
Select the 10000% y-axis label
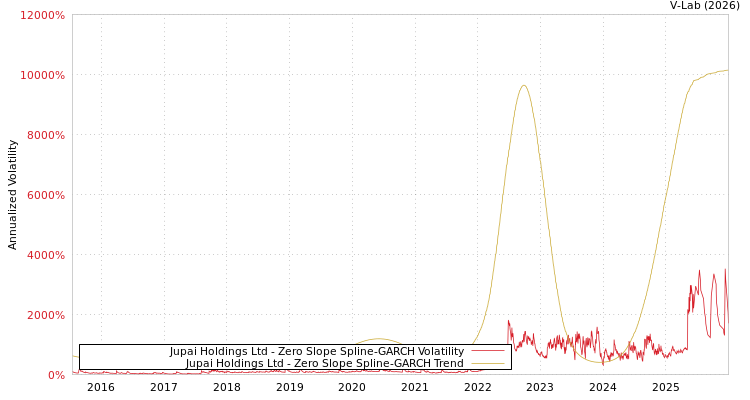pos(42,75)
